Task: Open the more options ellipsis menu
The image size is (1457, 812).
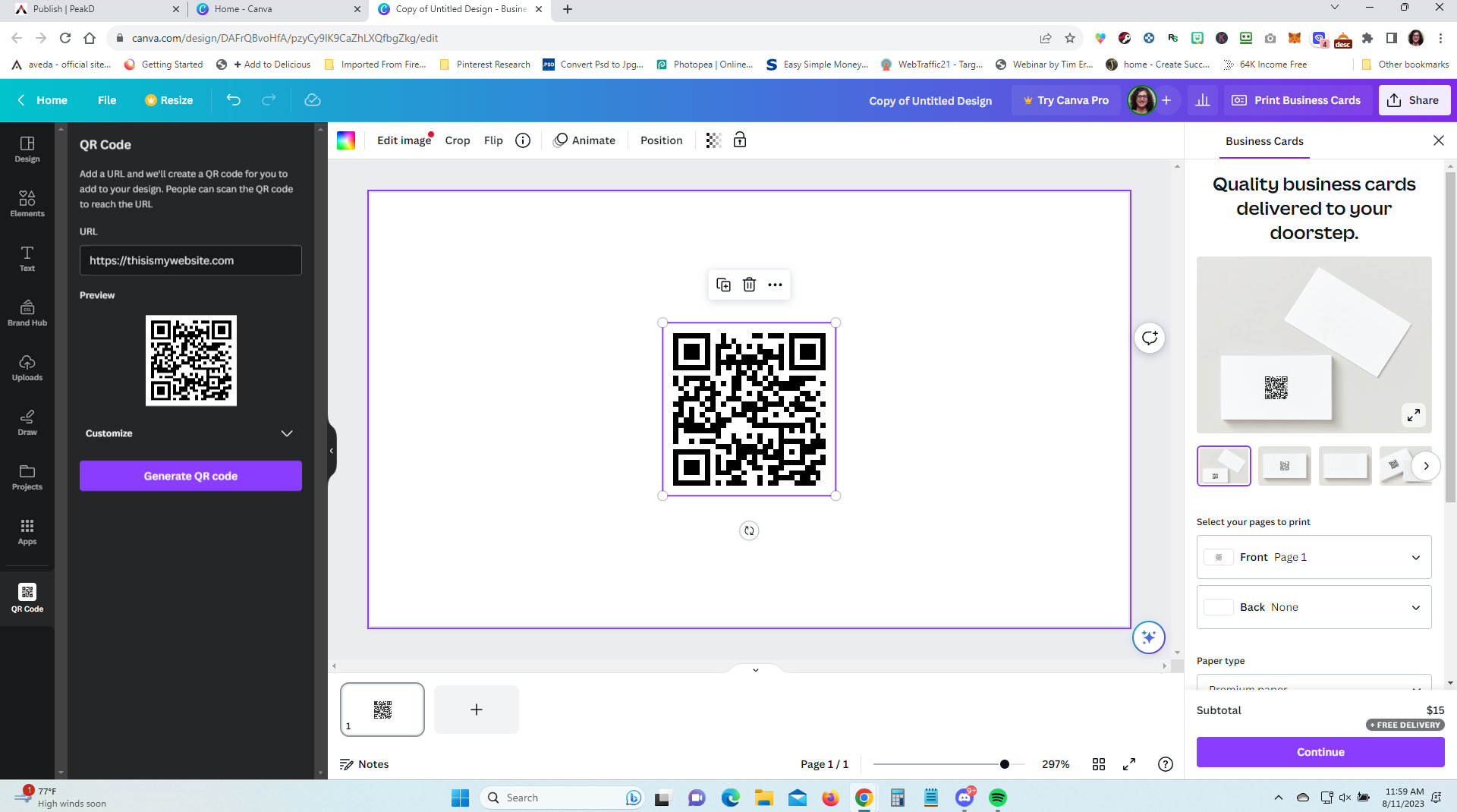Action: click(775, 285)
